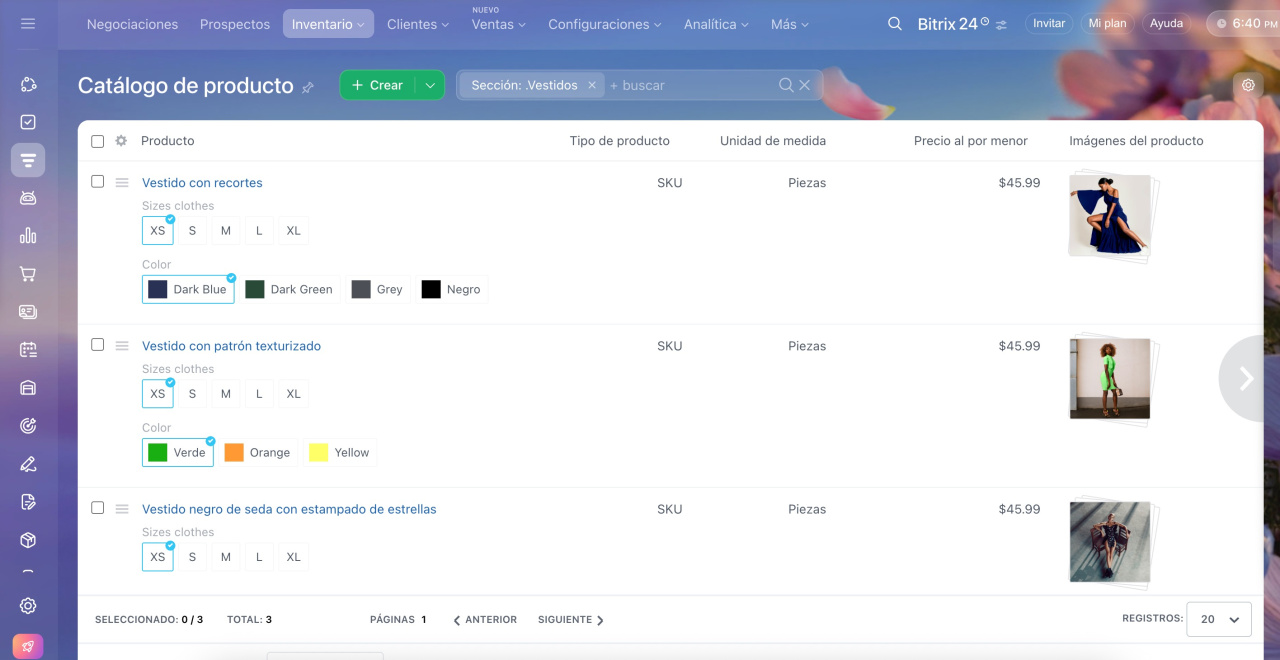Open the hamburger menu in the sidebar
The height and width of the screenshot is (660, 1280).
click(28, 23)
